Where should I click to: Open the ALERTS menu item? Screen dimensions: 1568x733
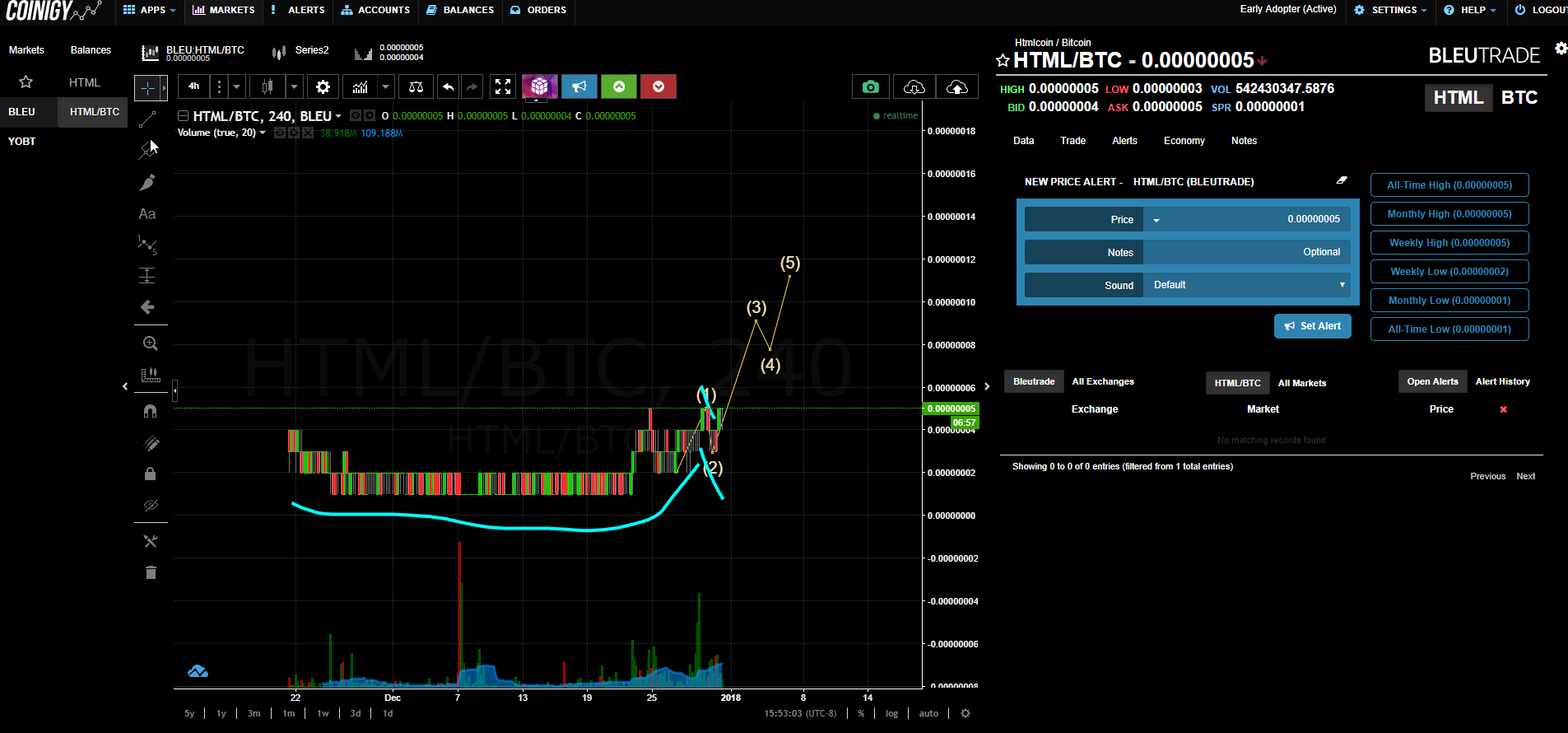pyautogui.click(x=298, y=10)
